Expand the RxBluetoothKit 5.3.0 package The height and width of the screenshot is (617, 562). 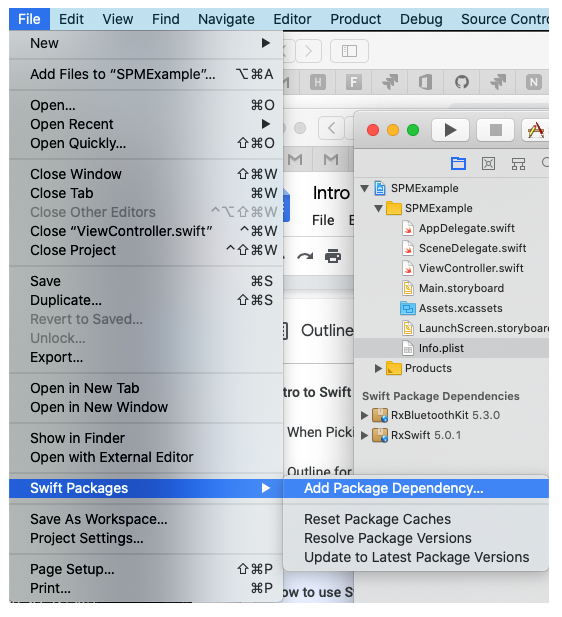pyautogui.click(x=364, y=415)
